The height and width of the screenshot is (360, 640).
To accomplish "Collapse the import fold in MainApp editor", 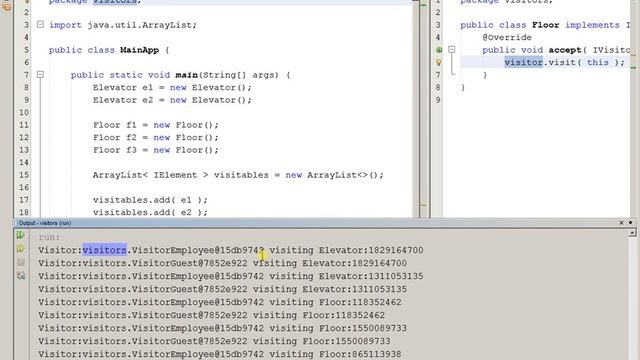I will [x=40, y=24].
